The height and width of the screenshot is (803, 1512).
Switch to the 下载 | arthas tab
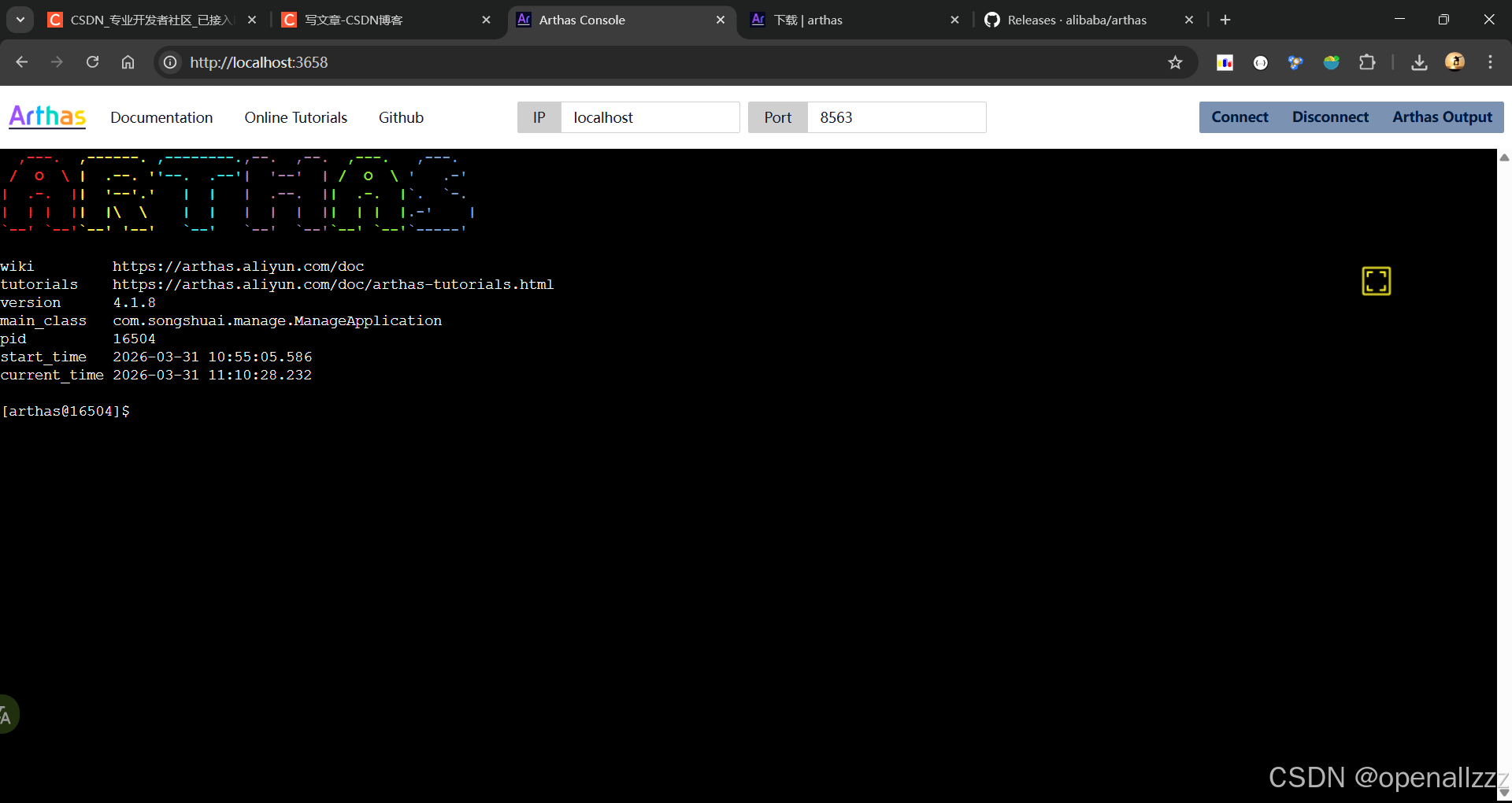(x=854, y=20)
